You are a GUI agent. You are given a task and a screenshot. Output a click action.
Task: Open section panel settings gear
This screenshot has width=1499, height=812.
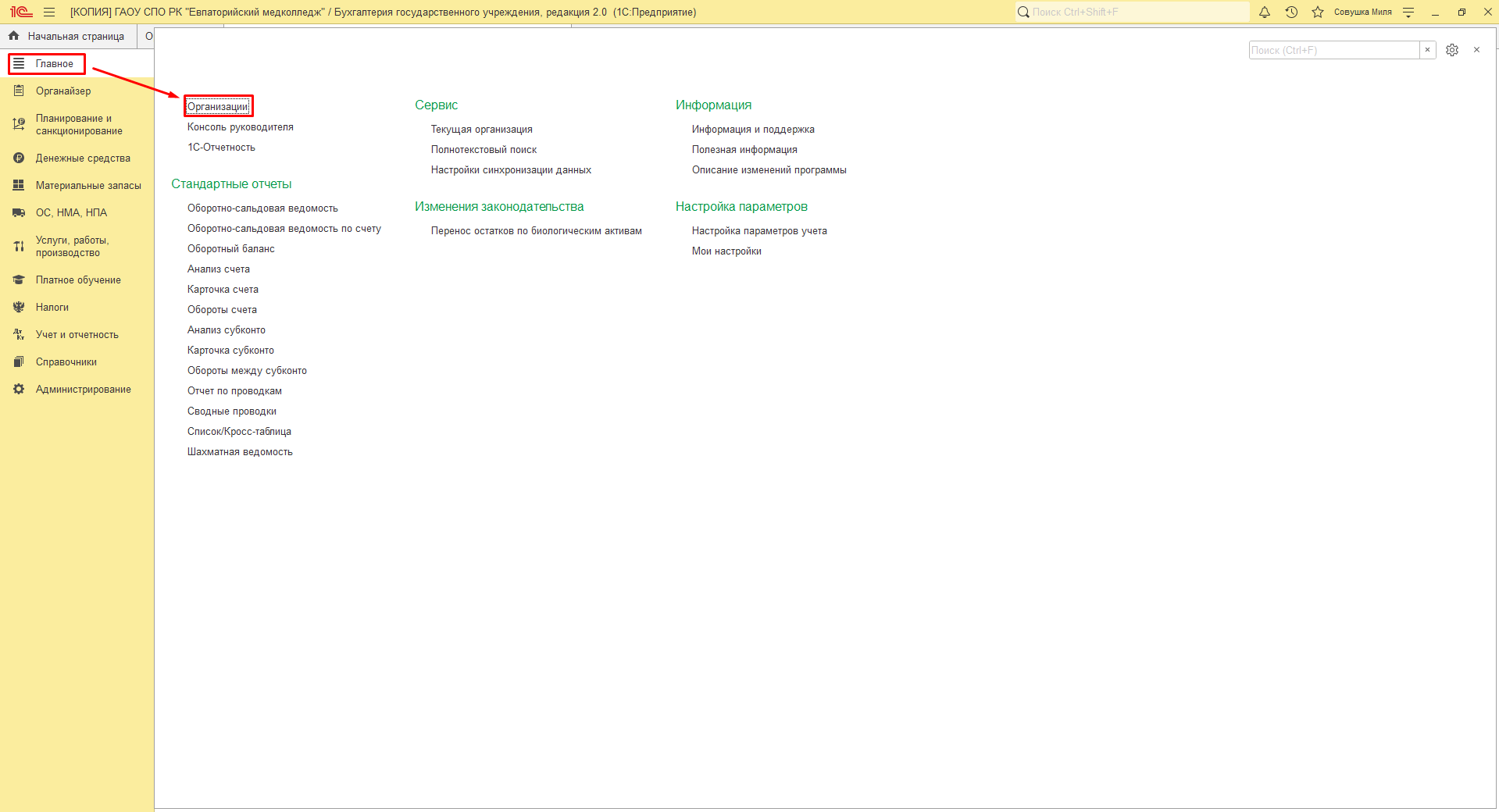click(1452, 50)
